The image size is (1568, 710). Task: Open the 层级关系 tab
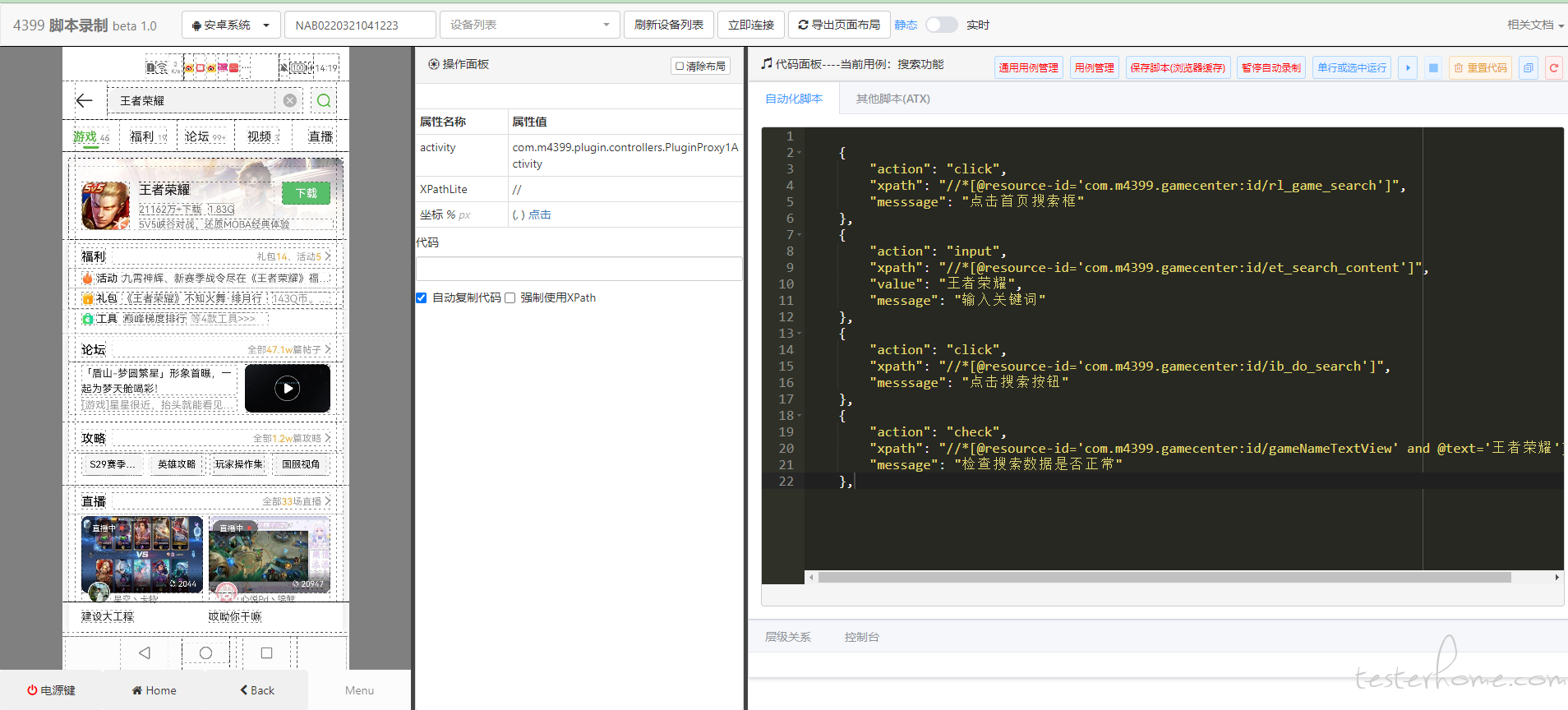click(x=788, y=637)
